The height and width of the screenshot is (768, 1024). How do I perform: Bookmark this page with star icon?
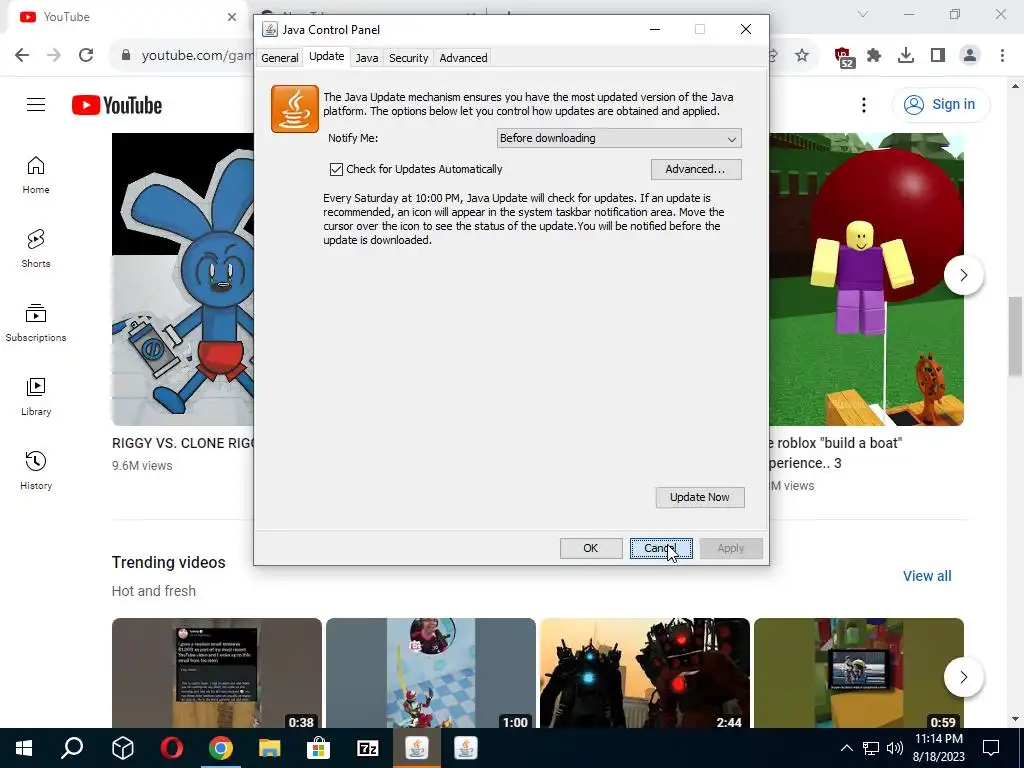point(802,56)
